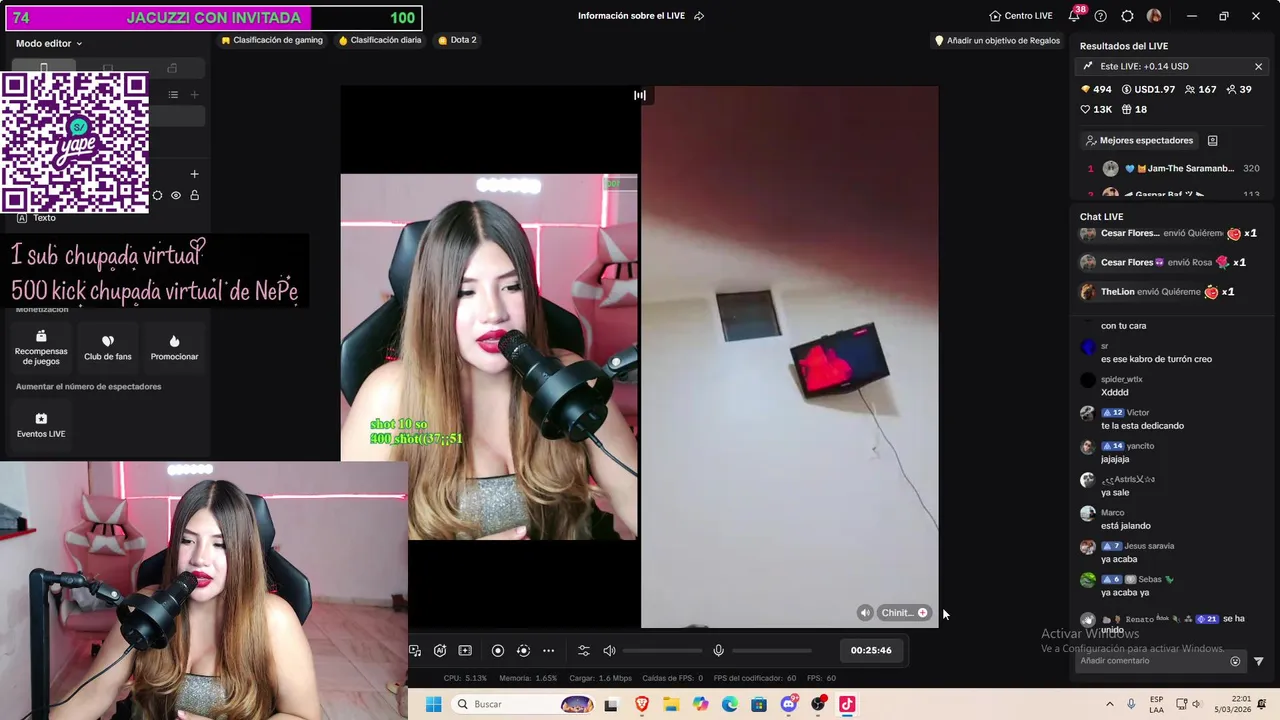Click Añadir un objetivo de Regalos

(x=997, y=41)
